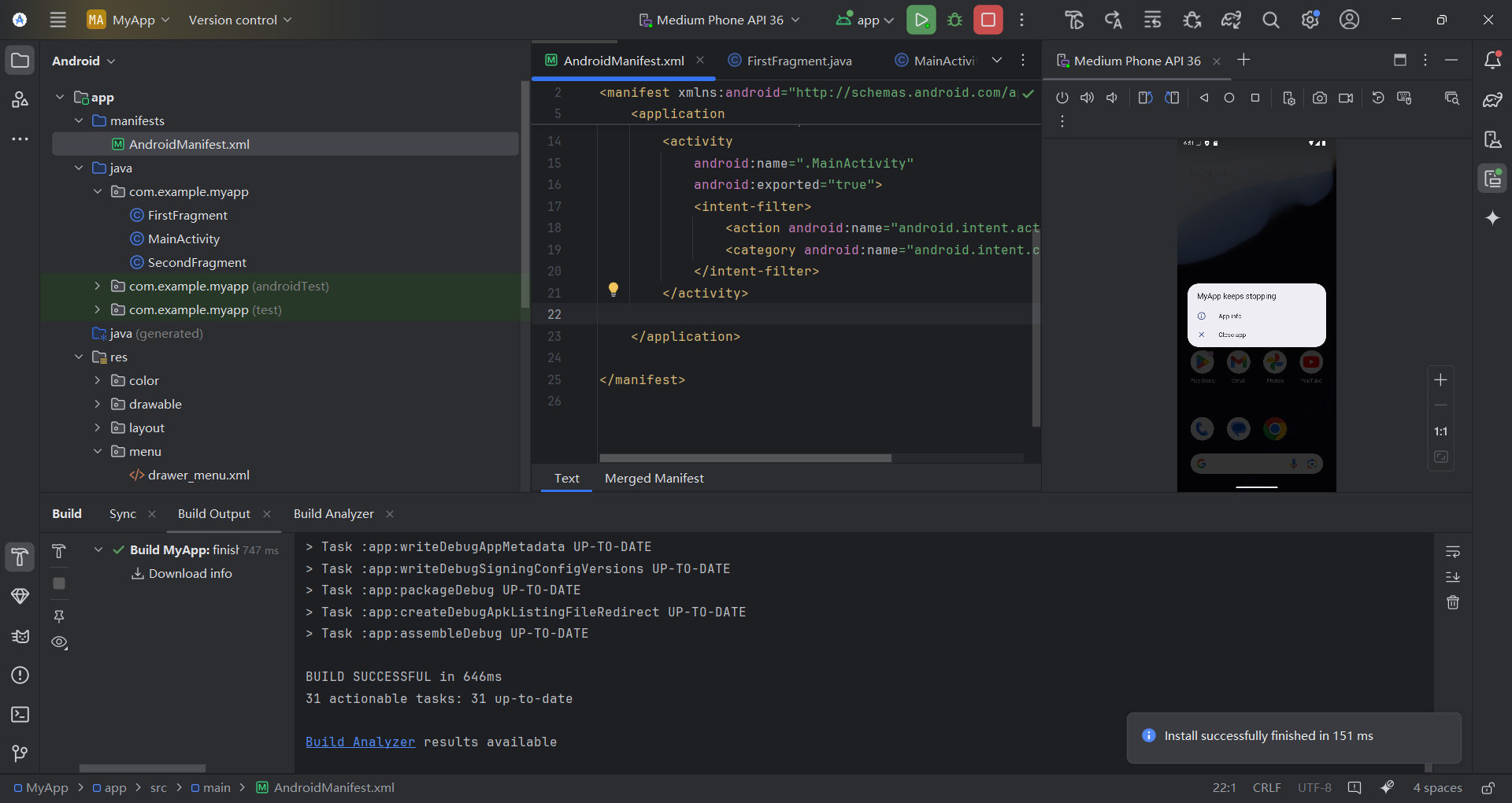
Task: Open IDE Settings via gear icon
Action: (x=1310, y=20)
